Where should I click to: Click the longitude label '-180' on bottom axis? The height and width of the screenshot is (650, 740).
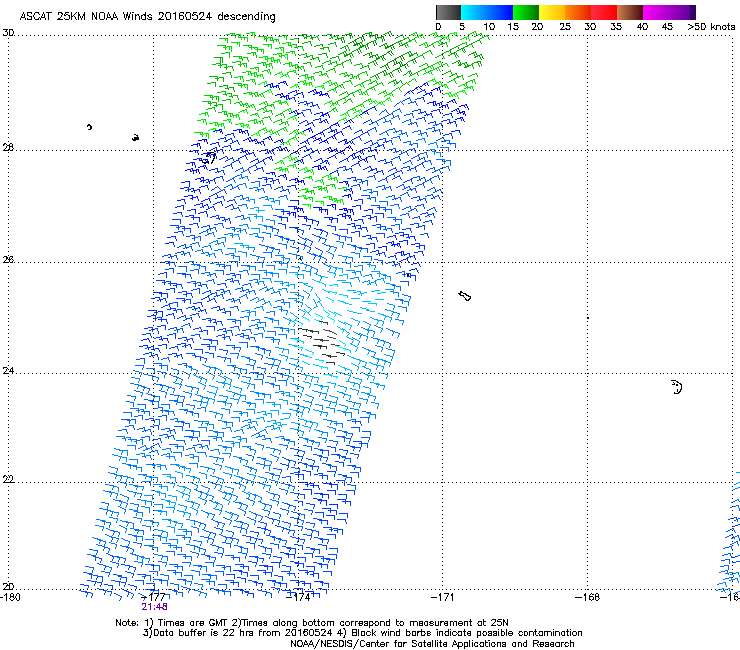(10, 597)
